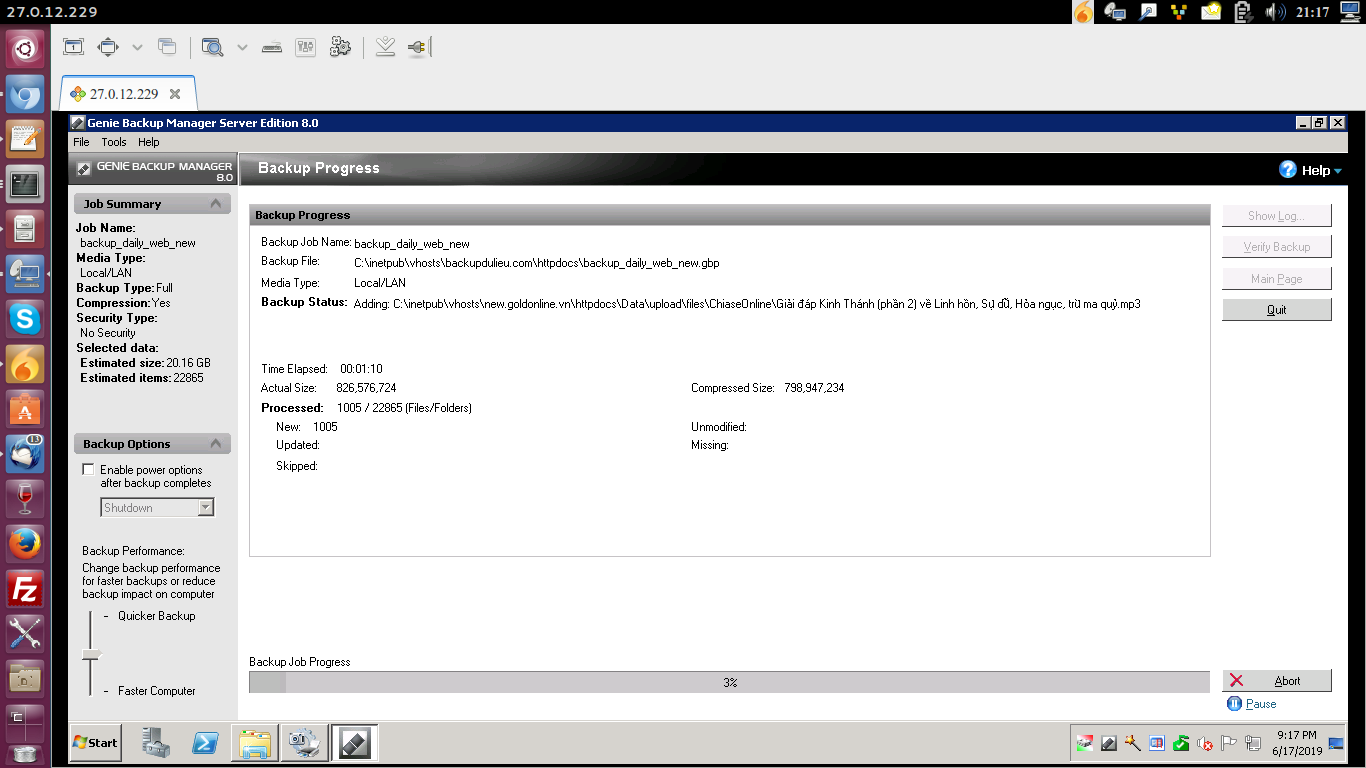
Task: Click the action center flag tray icon
Action: tap(1229, 743)
